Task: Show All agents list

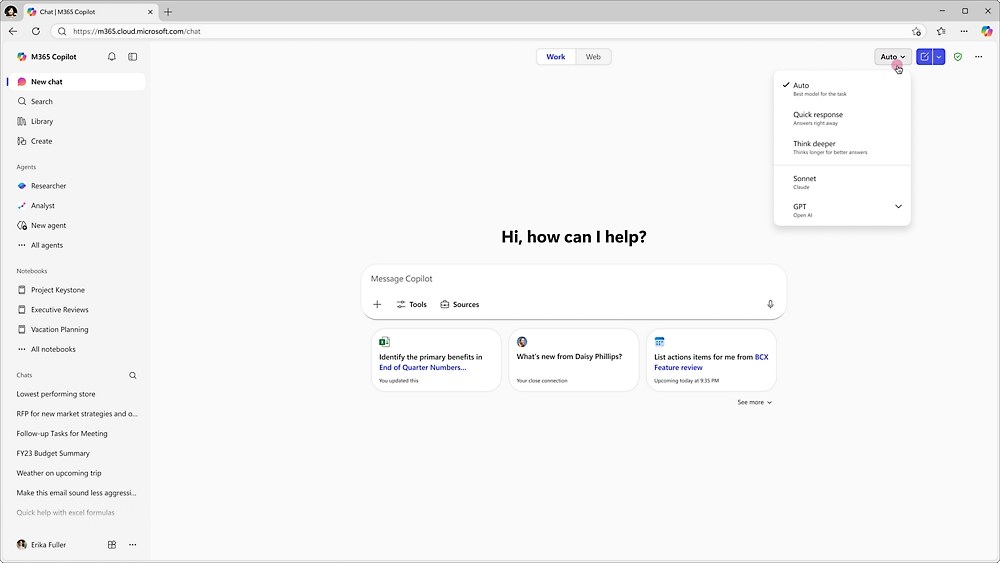Action: point(77,245)
